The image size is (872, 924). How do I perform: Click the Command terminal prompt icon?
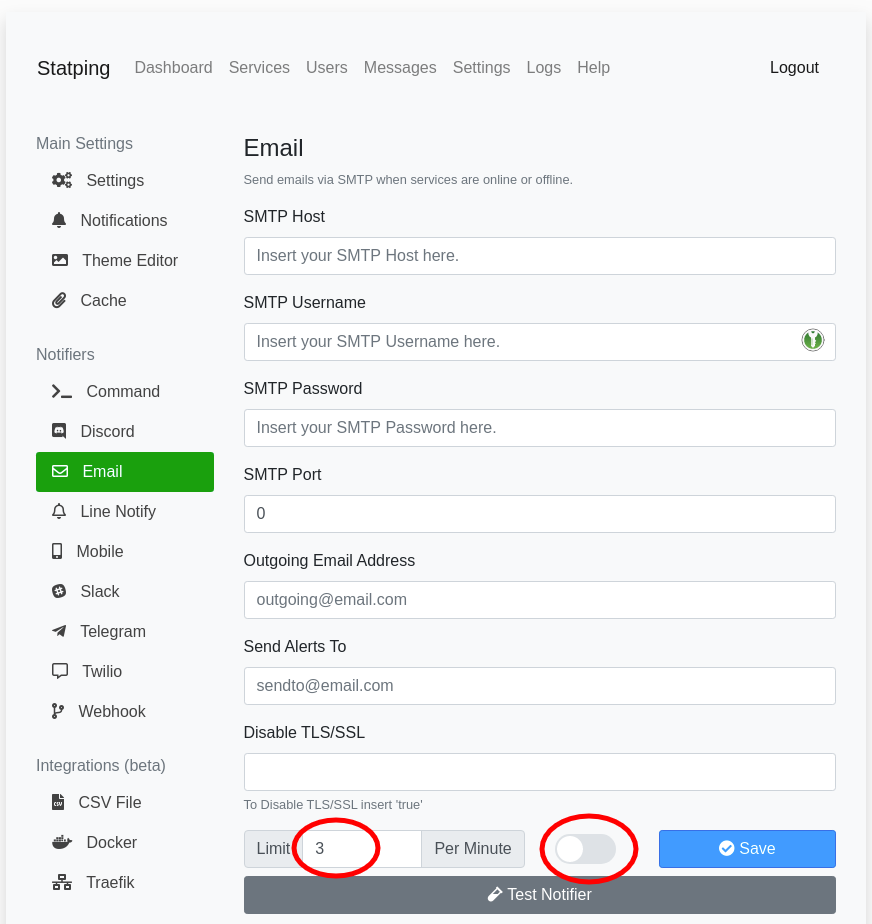[x=62, y=391]
